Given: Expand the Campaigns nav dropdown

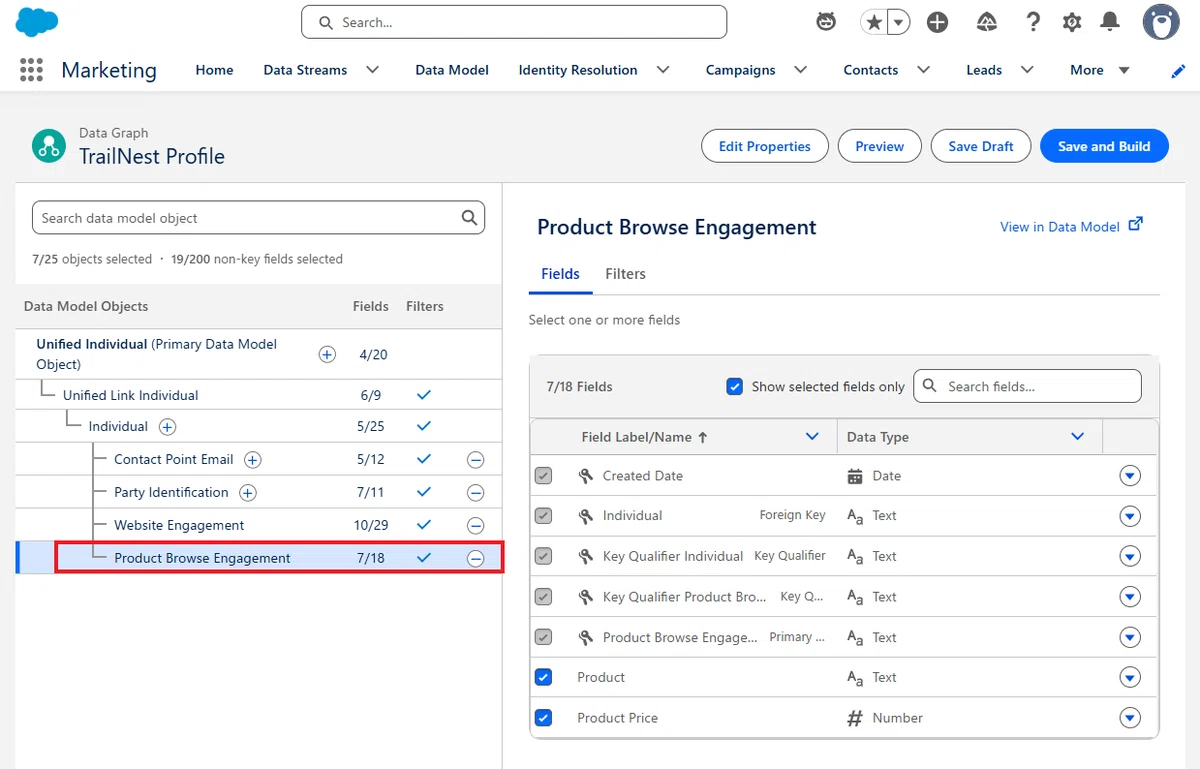Looking at the screenshot, I should pyautogui.click(x=800, y=70).
